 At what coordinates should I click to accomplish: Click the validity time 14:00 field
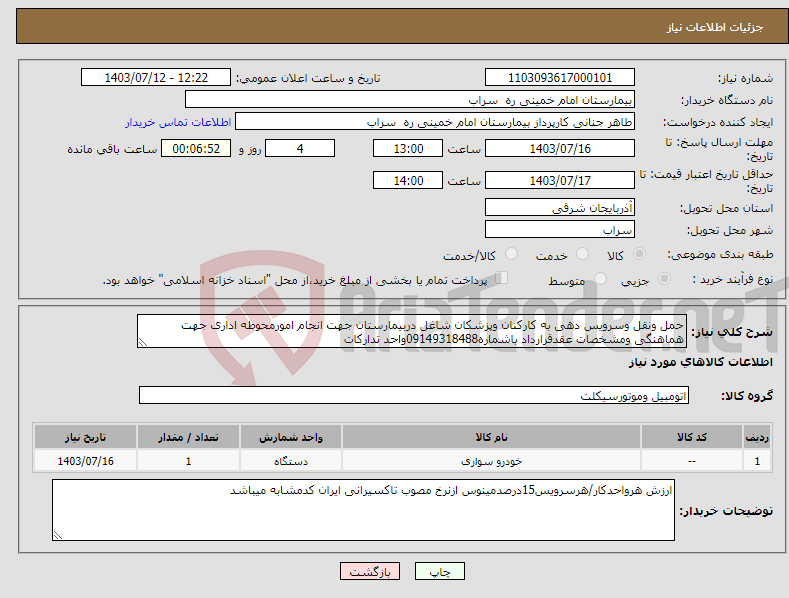click(x=408, y=180)
